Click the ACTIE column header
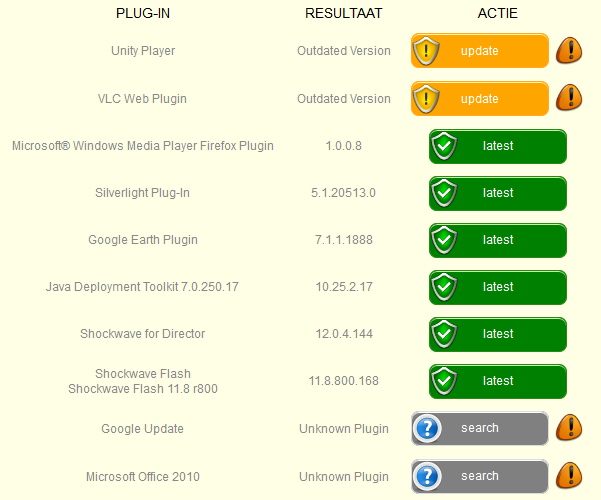The width and height of the screenshot is (601, 500). (x=498, y=13)
